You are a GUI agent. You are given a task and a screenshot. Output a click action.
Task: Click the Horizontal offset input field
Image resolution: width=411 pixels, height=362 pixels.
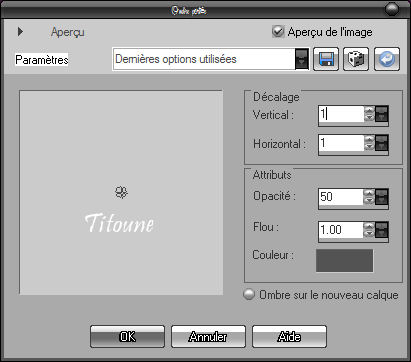341,143
